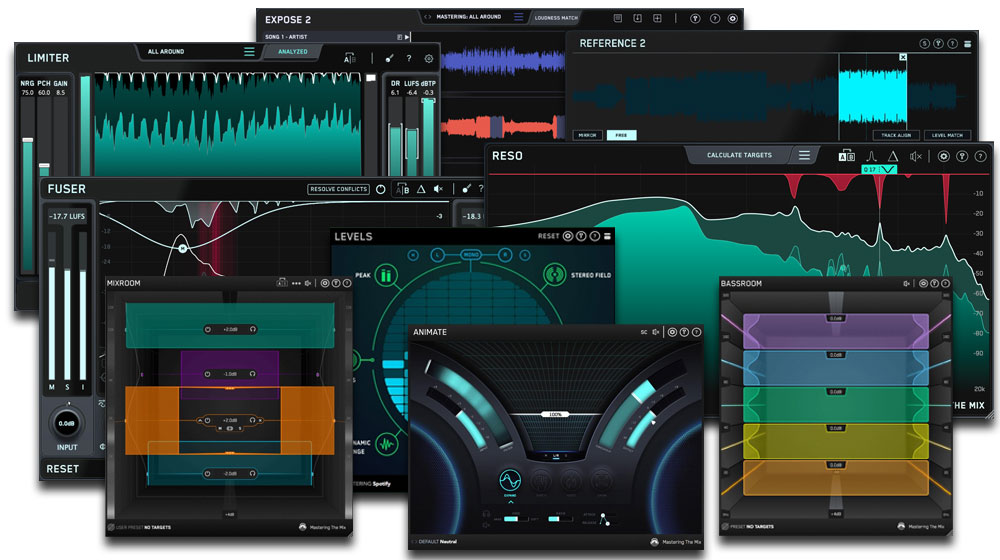Screen dimensions: 1000x560
Task: Play SONG 1 - ARTIST in Expose 2
Action: coord(407,37)
